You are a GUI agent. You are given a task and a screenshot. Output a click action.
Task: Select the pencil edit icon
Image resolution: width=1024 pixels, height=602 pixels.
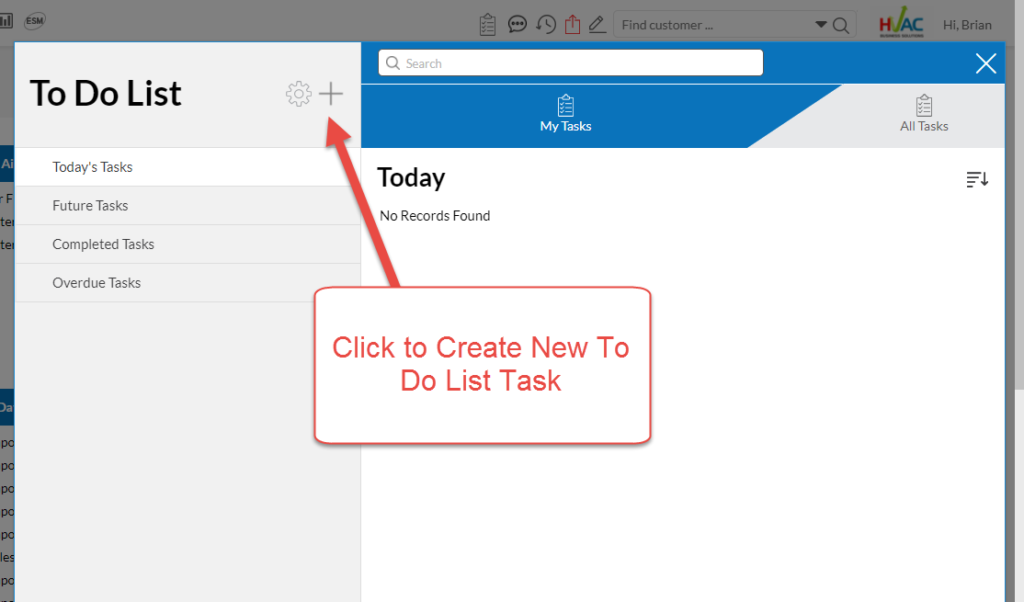pyautogui.click(x=597, y=23)
